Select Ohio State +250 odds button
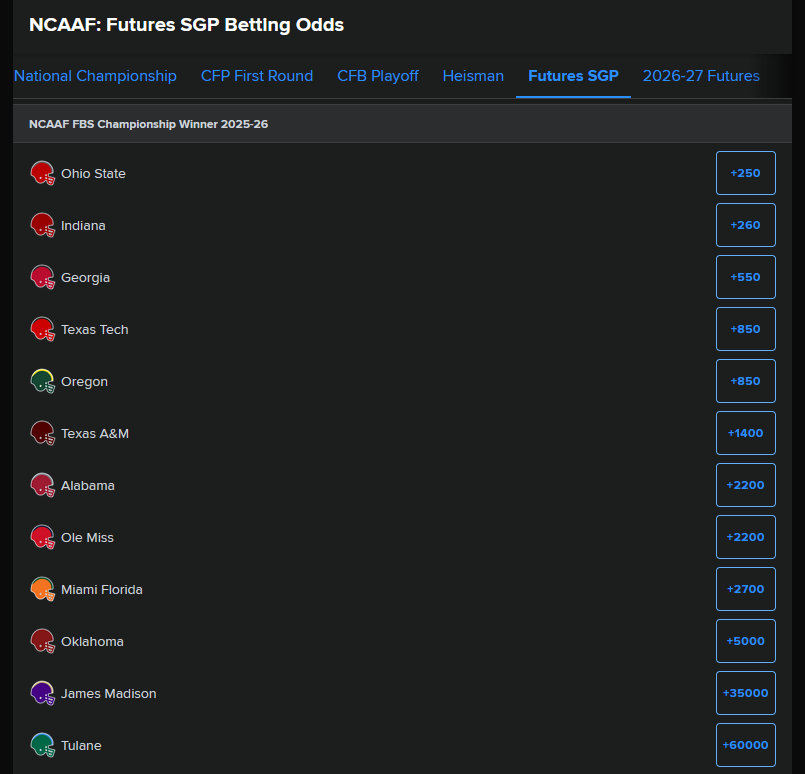Viewport: 805px width, 774px height. [745, 173]
